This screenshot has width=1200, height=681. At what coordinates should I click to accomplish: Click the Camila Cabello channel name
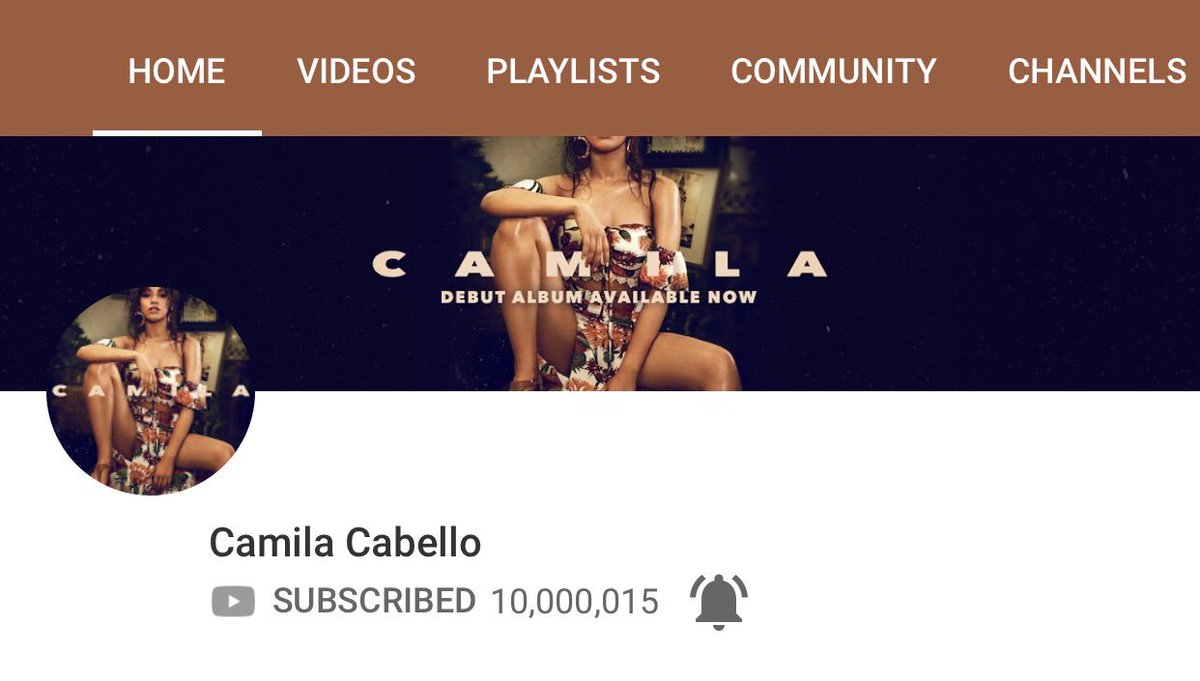[x=345, y=543]
